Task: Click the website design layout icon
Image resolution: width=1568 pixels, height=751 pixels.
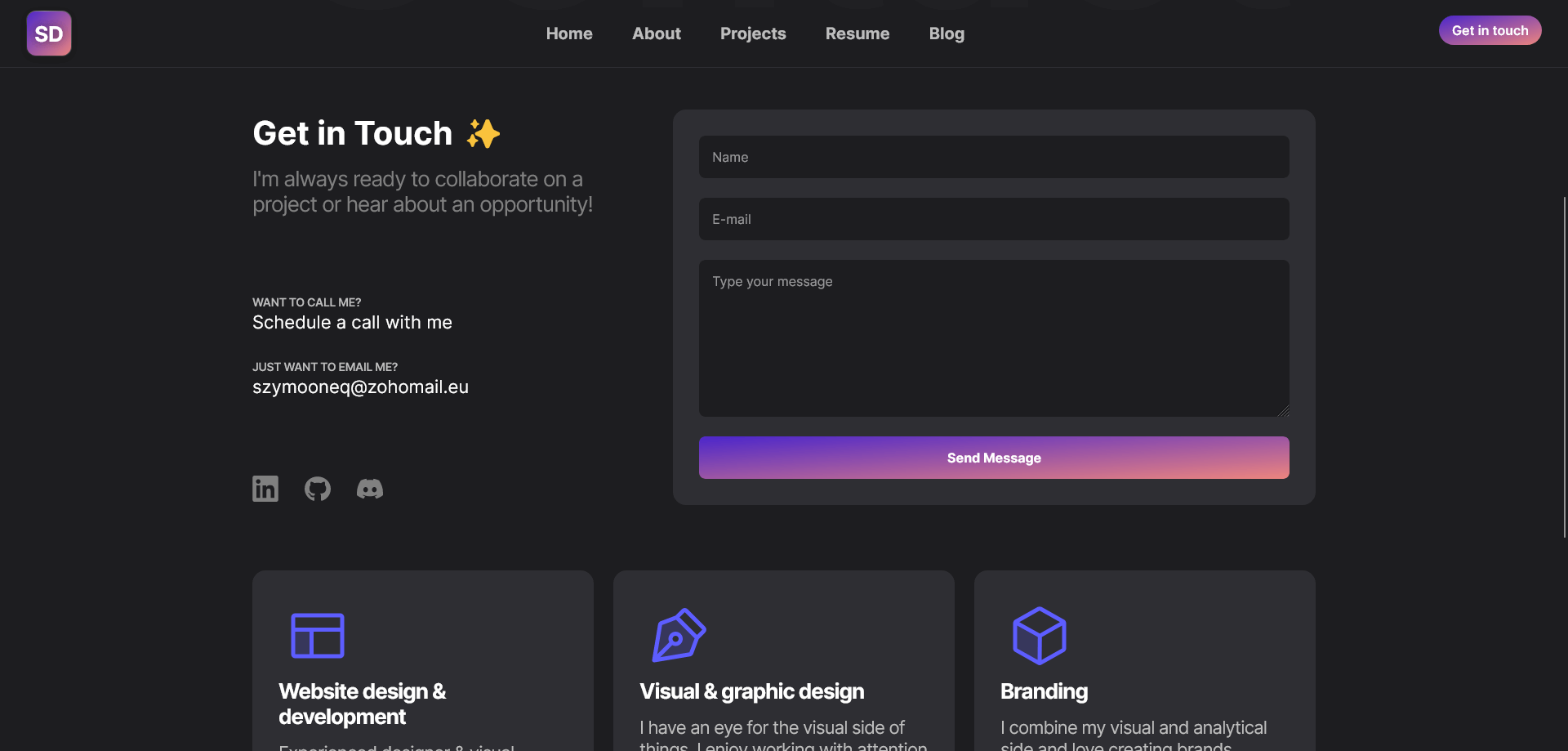Action: point(318,635)
